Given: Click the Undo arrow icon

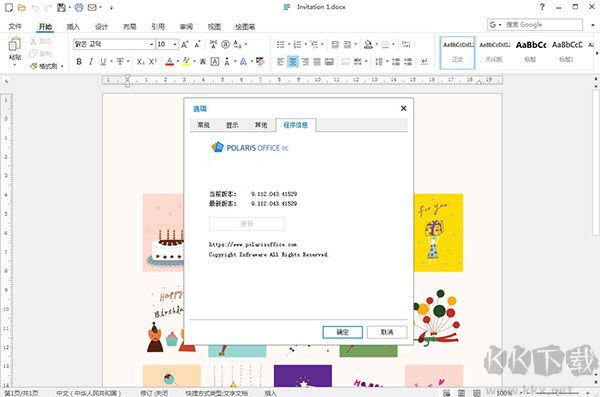Looking at the screenshot, I should pyautogui.click(x=35, y=8).
